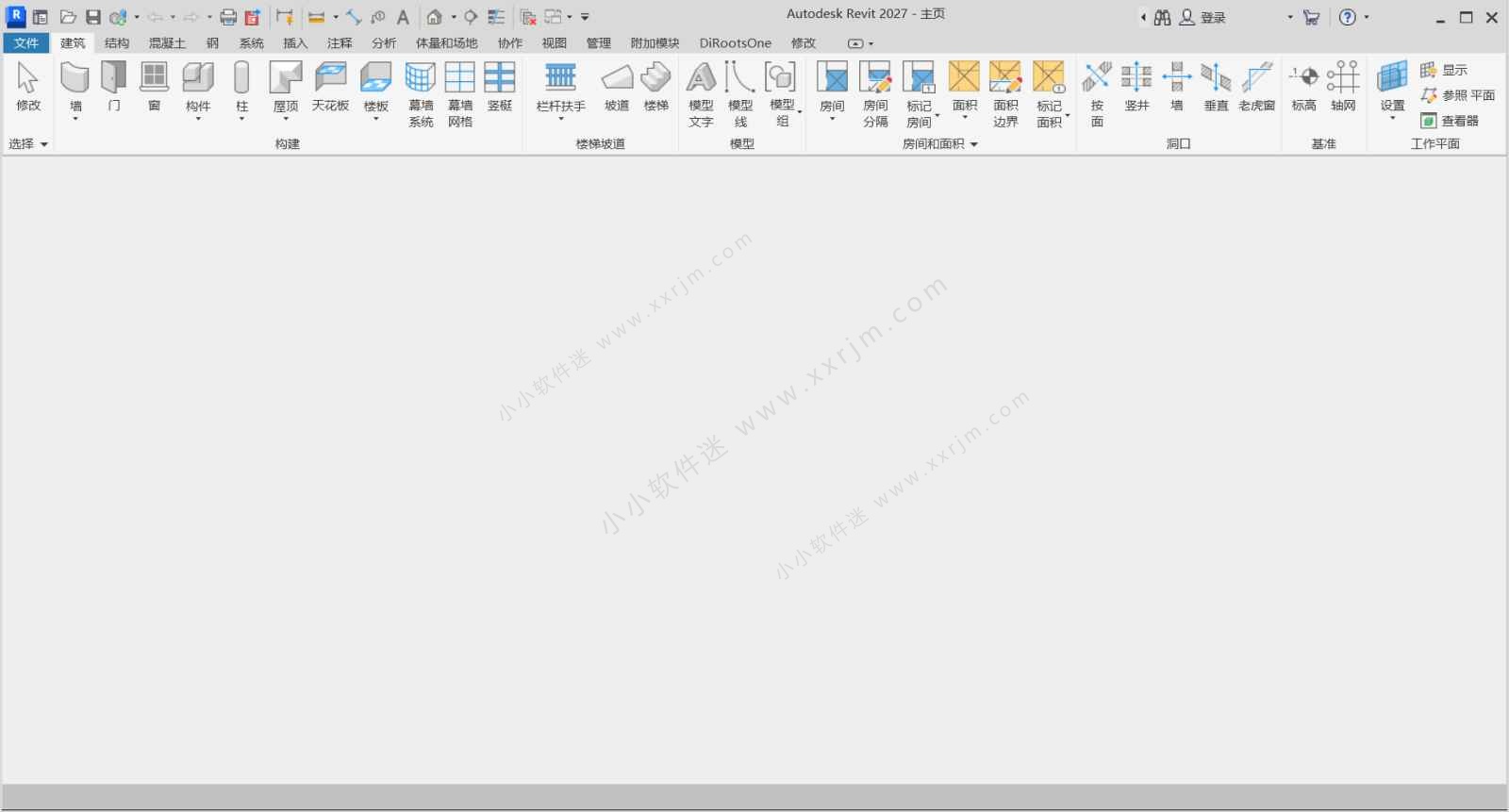1509x812 pixels.
Task: Click the 构件 (Component) tool icon
Action: point(198,77)
